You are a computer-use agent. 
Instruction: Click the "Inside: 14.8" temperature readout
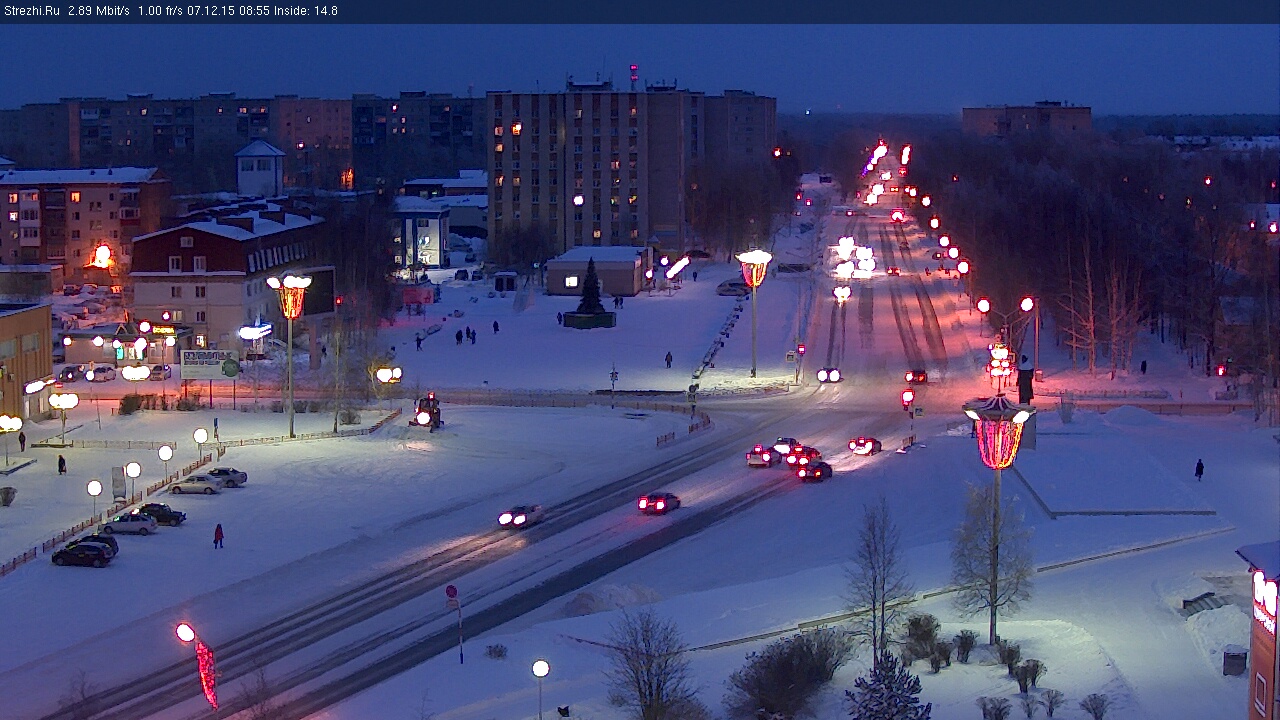click(x=306, y=11)
